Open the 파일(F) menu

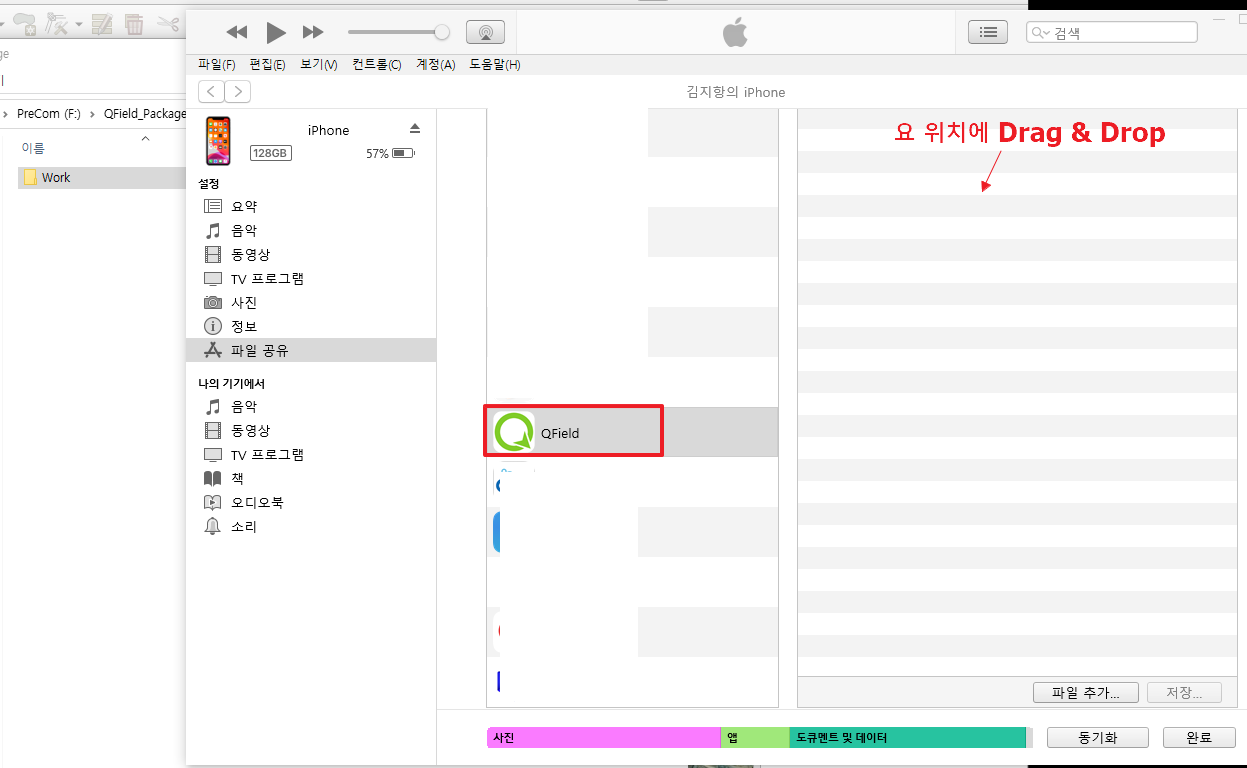tap(216, 64)
